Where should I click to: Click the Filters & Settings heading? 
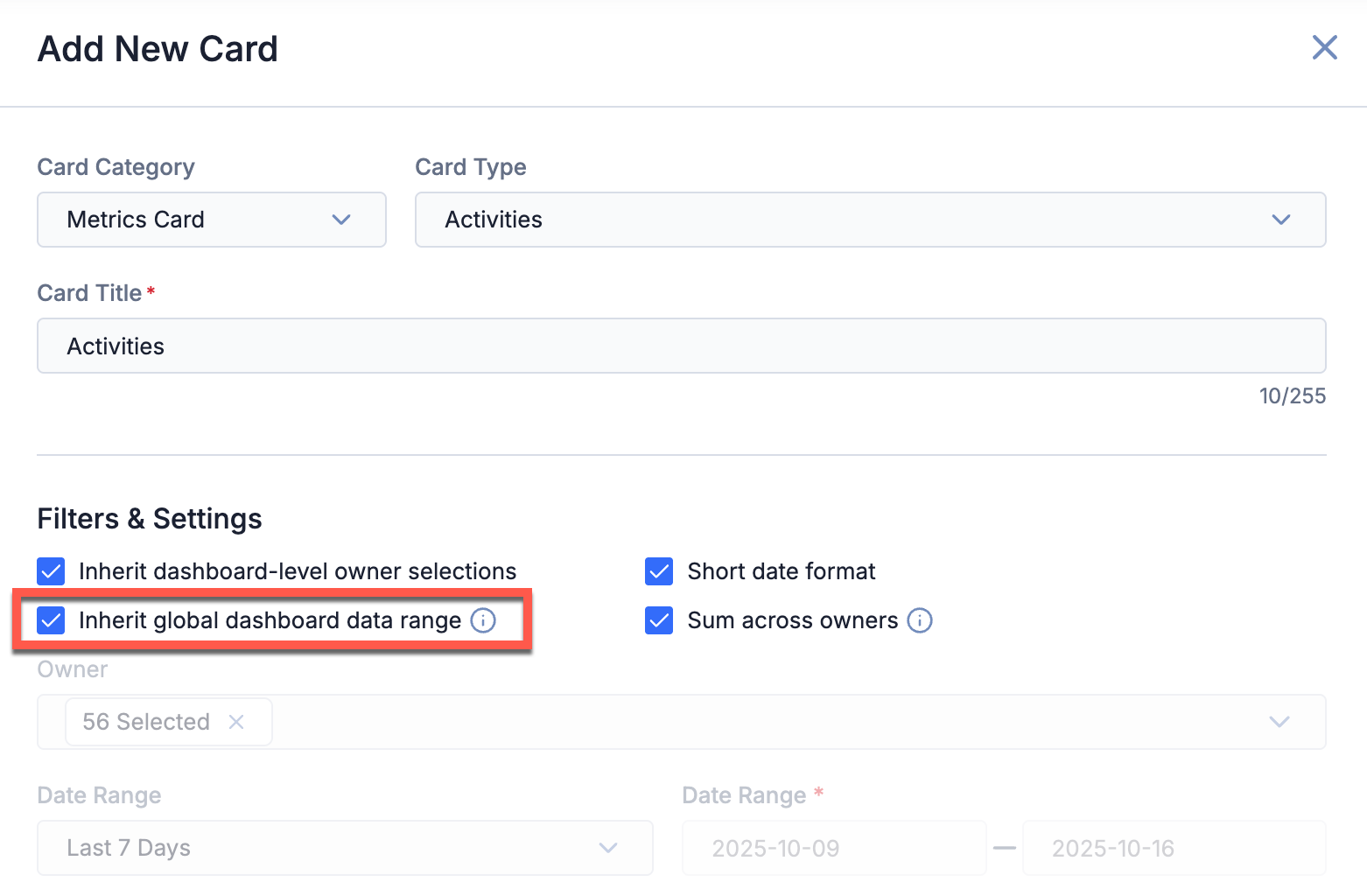click(149, 518)
